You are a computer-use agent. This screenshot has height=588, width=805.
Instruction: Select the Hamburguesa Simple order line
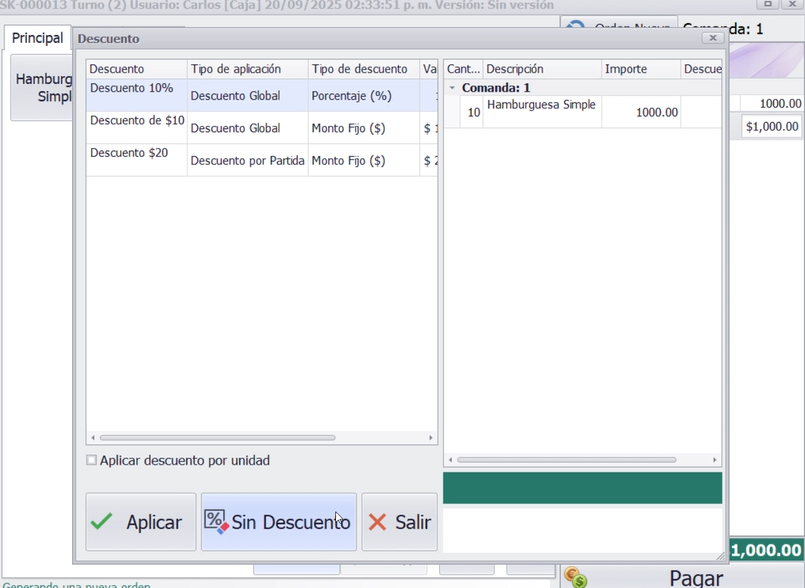pyautogui.click(x=541, y=112)
